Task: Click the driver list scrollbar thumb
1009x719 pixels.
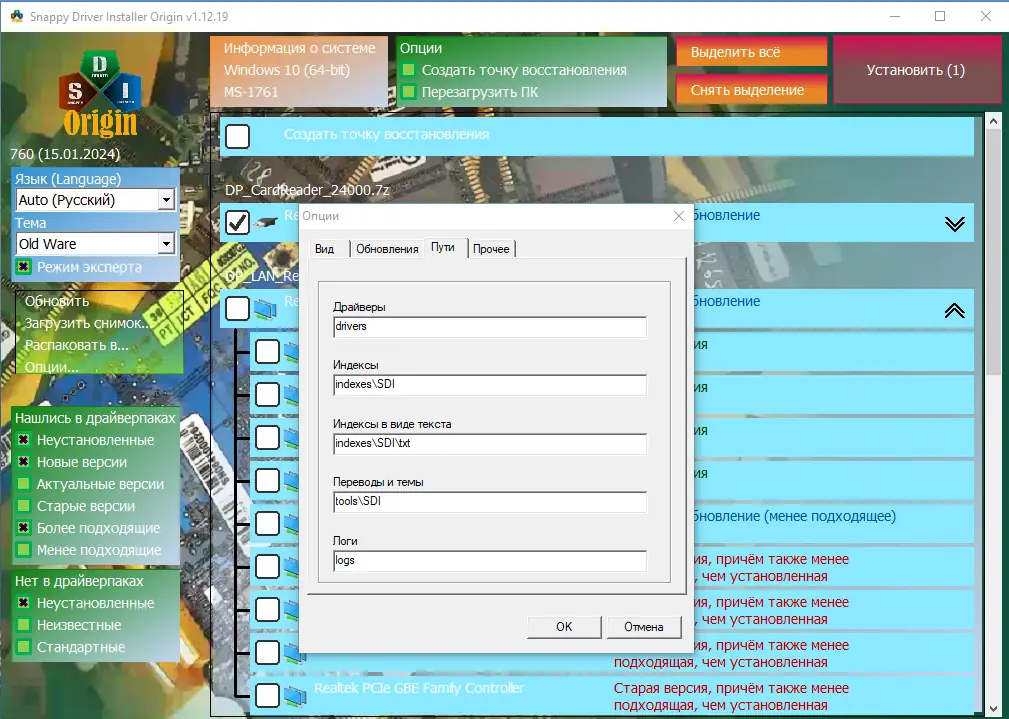Action: click(x=994, y=250)
